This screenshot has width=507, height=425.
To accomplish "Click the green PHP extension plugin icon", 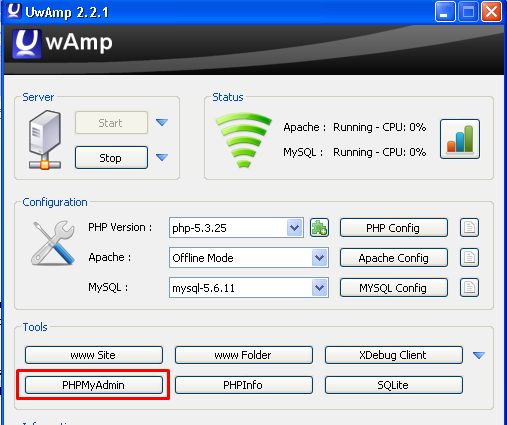I will coord(319,228).
